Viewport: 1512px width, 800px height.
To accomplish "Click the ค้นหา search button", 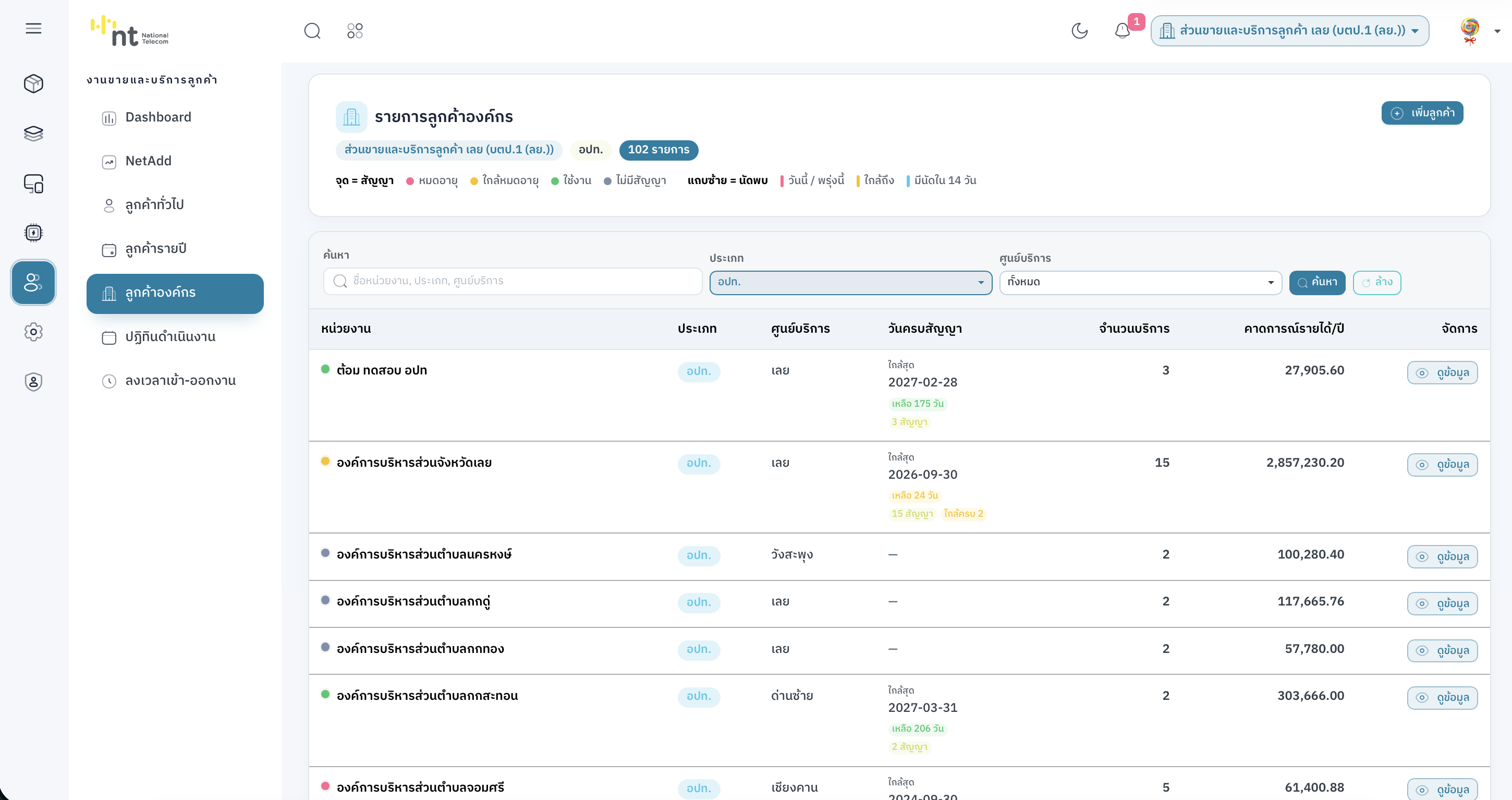I will click(x=1316, y=282).
